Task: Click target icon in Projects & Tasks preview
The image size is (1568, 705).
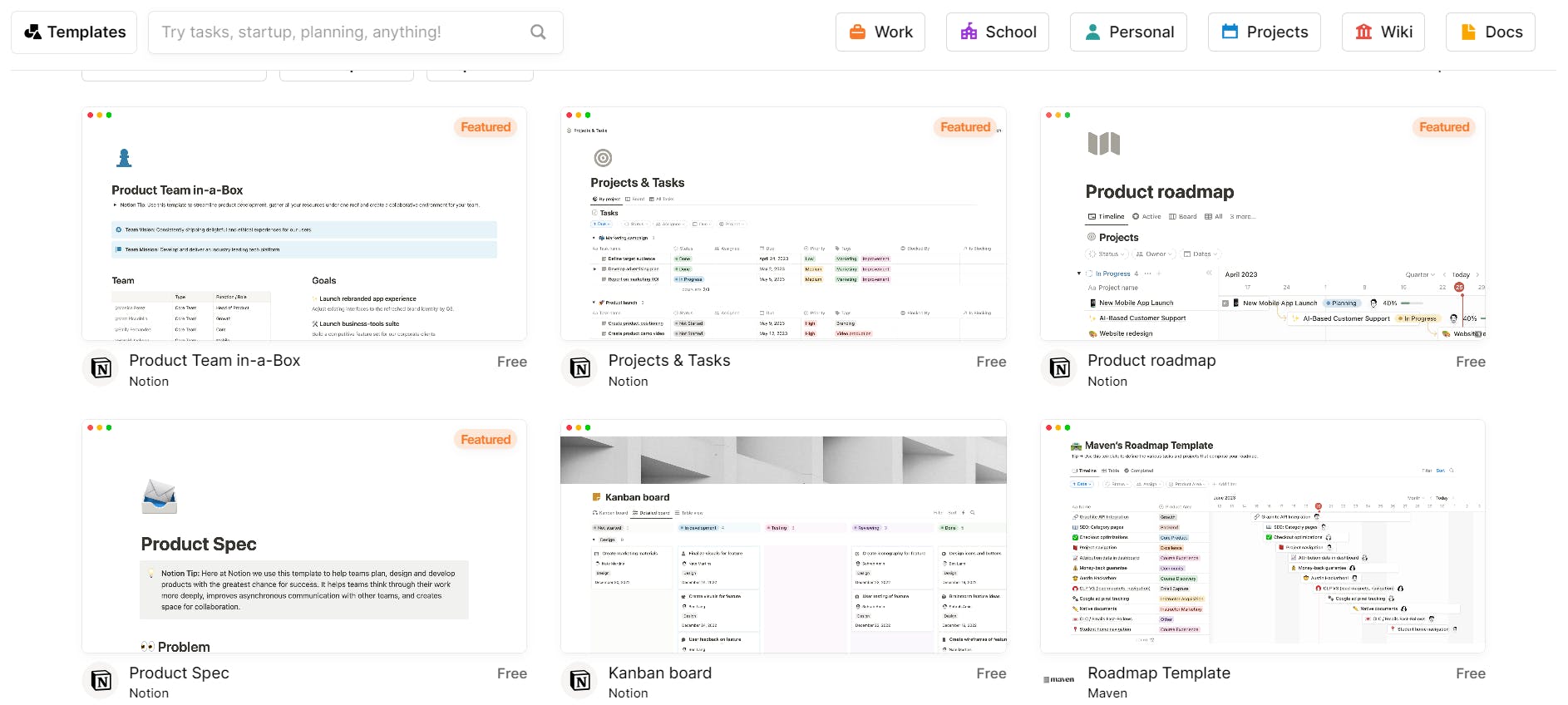Action: (603, 158)
